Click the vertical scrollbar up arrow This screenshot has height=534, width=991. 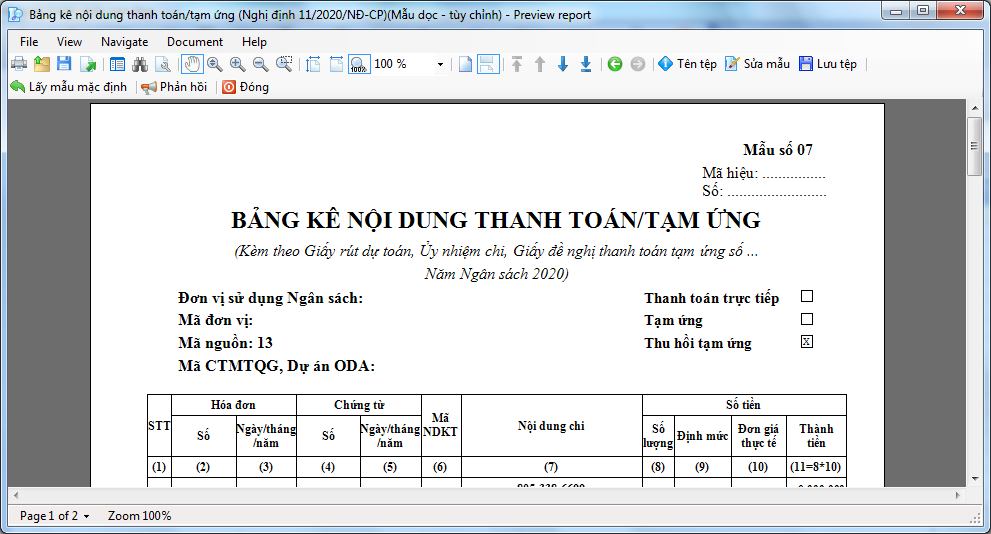pyautogui.click(x=974, y=109)
